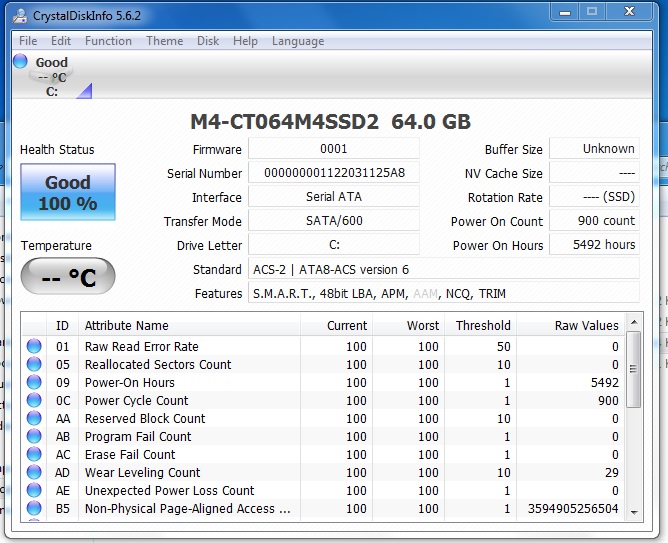This screenshot has height=543, width=668.
Task: Open the File menu
Action: pos(28,41)
